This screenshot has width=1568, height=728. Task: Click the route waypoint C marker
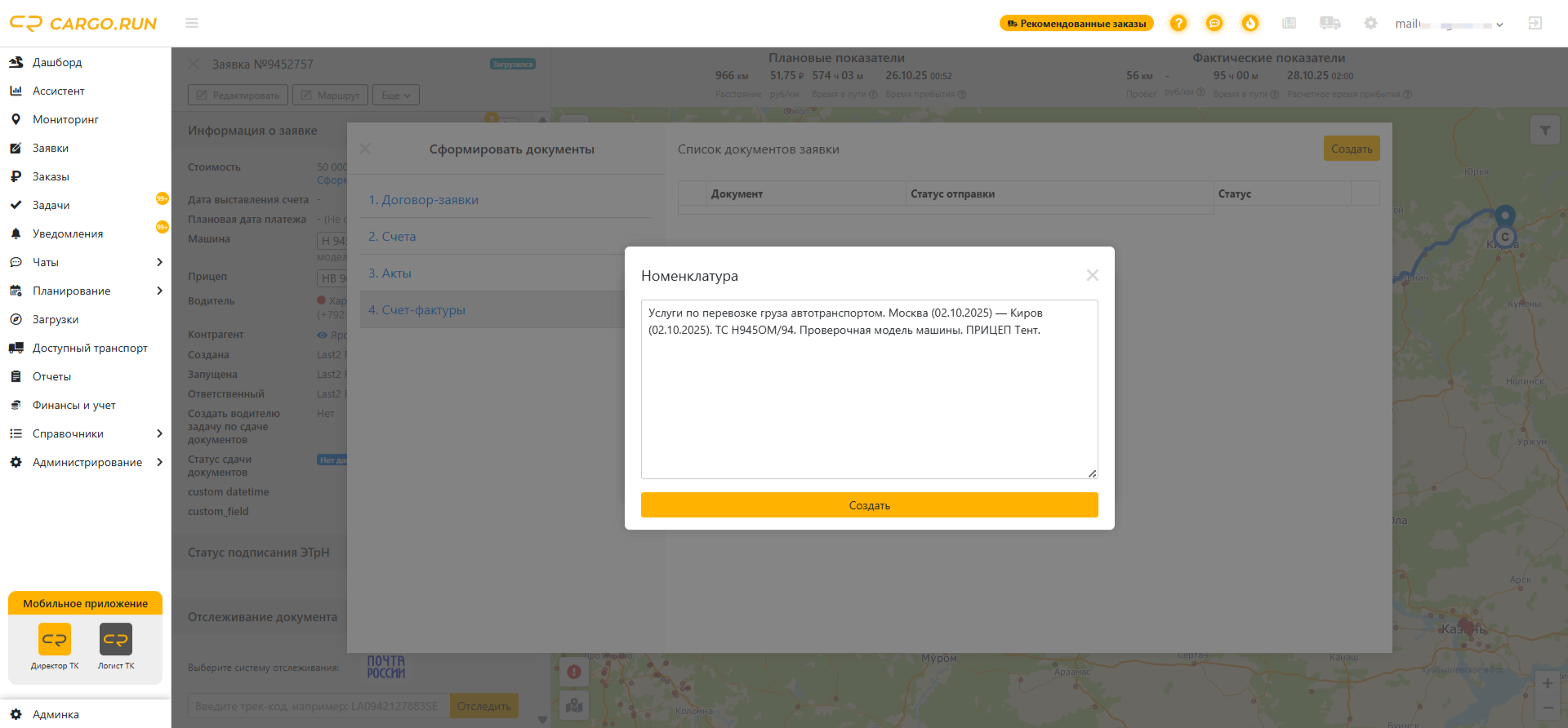pyautogui.click(x=1505, y=237)
